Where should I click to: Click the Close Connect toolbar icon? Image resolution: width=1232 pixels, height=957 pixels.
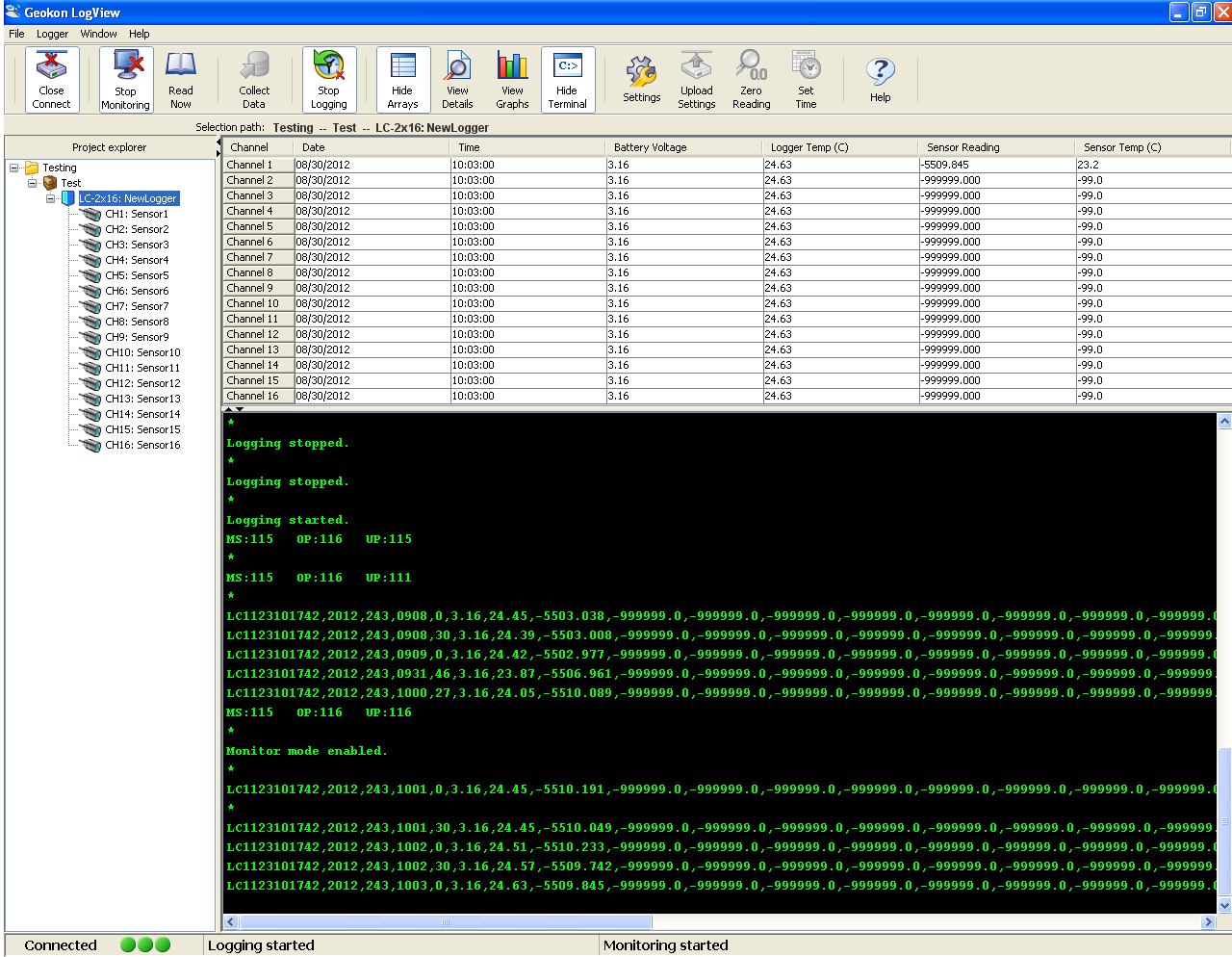tap(52, 79)
